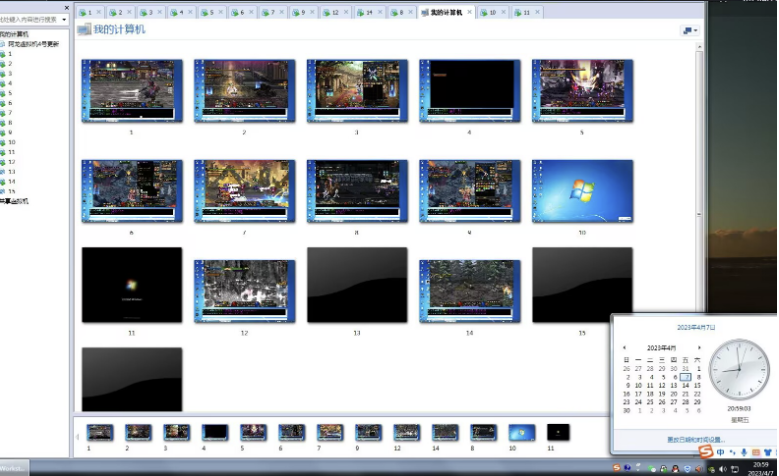Click the main view scrollbar up arrow

tap(699, 47)
